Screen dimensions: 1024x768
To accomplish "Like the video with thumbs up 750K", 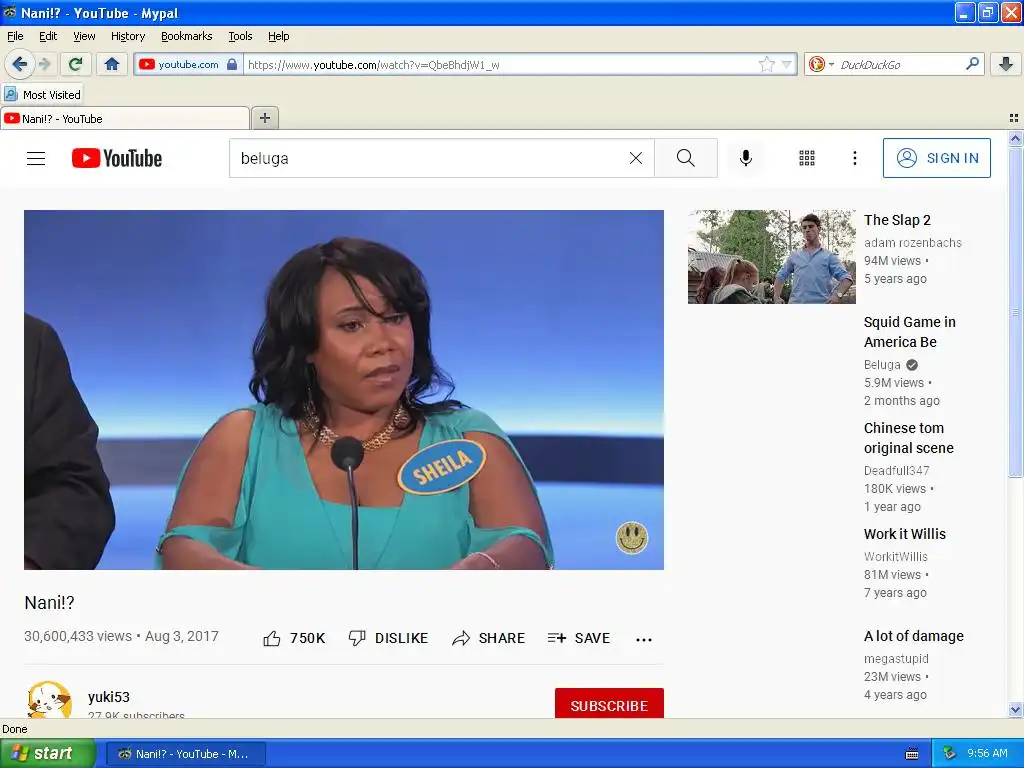I will tap(295, 638).
